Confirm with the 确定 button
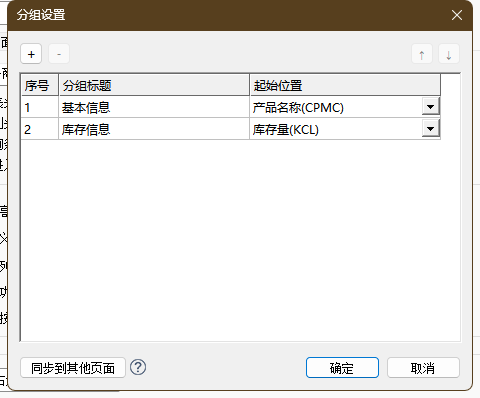Image resolution: width=480 pixels, height=398 pixels. point(342,368)
